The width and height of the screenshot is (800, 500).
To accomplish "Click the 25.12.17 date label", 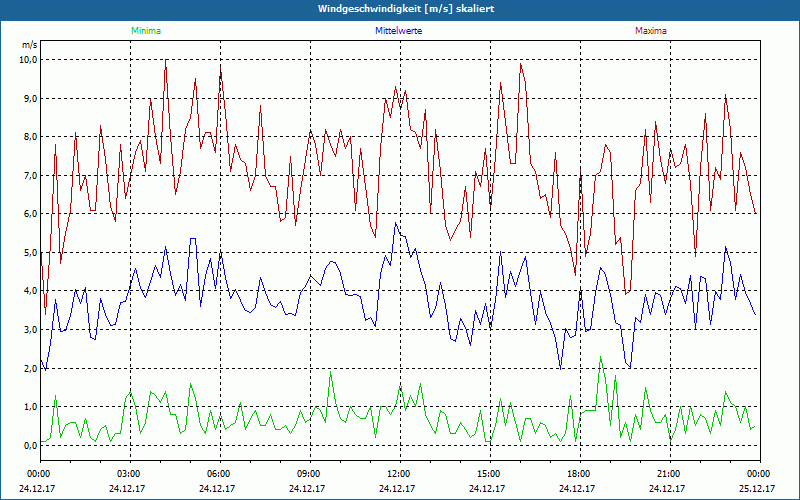I will coord(758,489).
